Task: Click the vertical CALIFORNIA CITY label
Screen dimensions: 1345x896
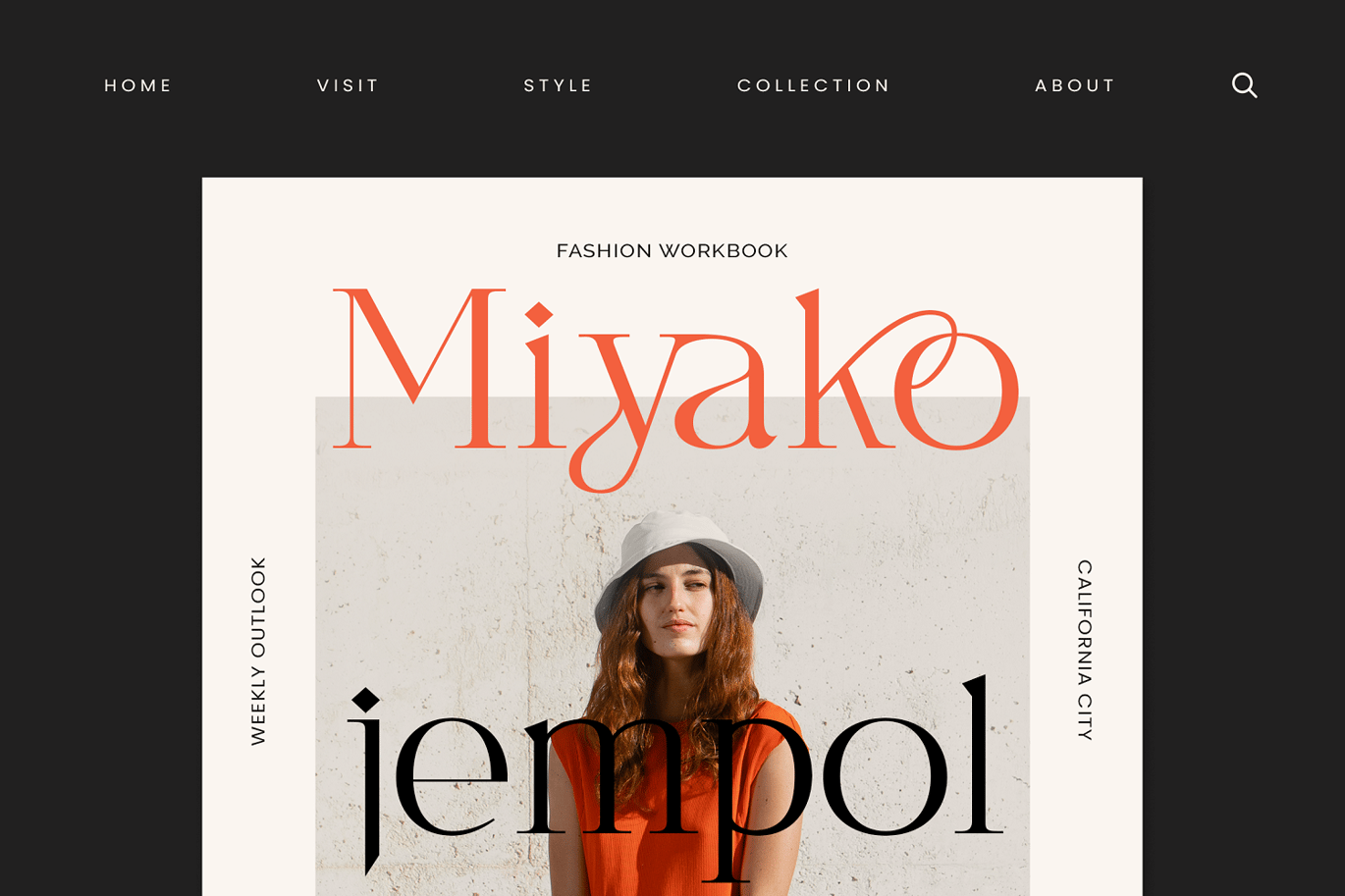Action: coord(1085,650)
